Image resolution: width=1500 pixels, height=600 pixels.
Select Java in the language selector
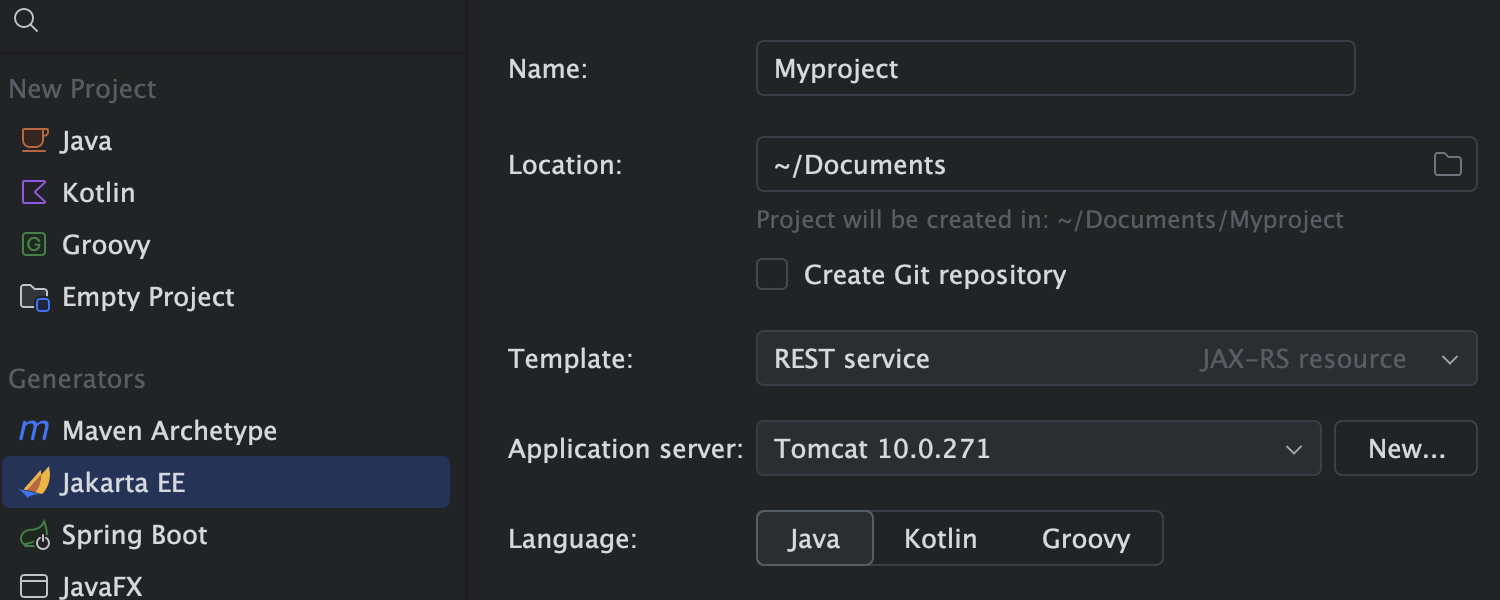coord(814,539)
